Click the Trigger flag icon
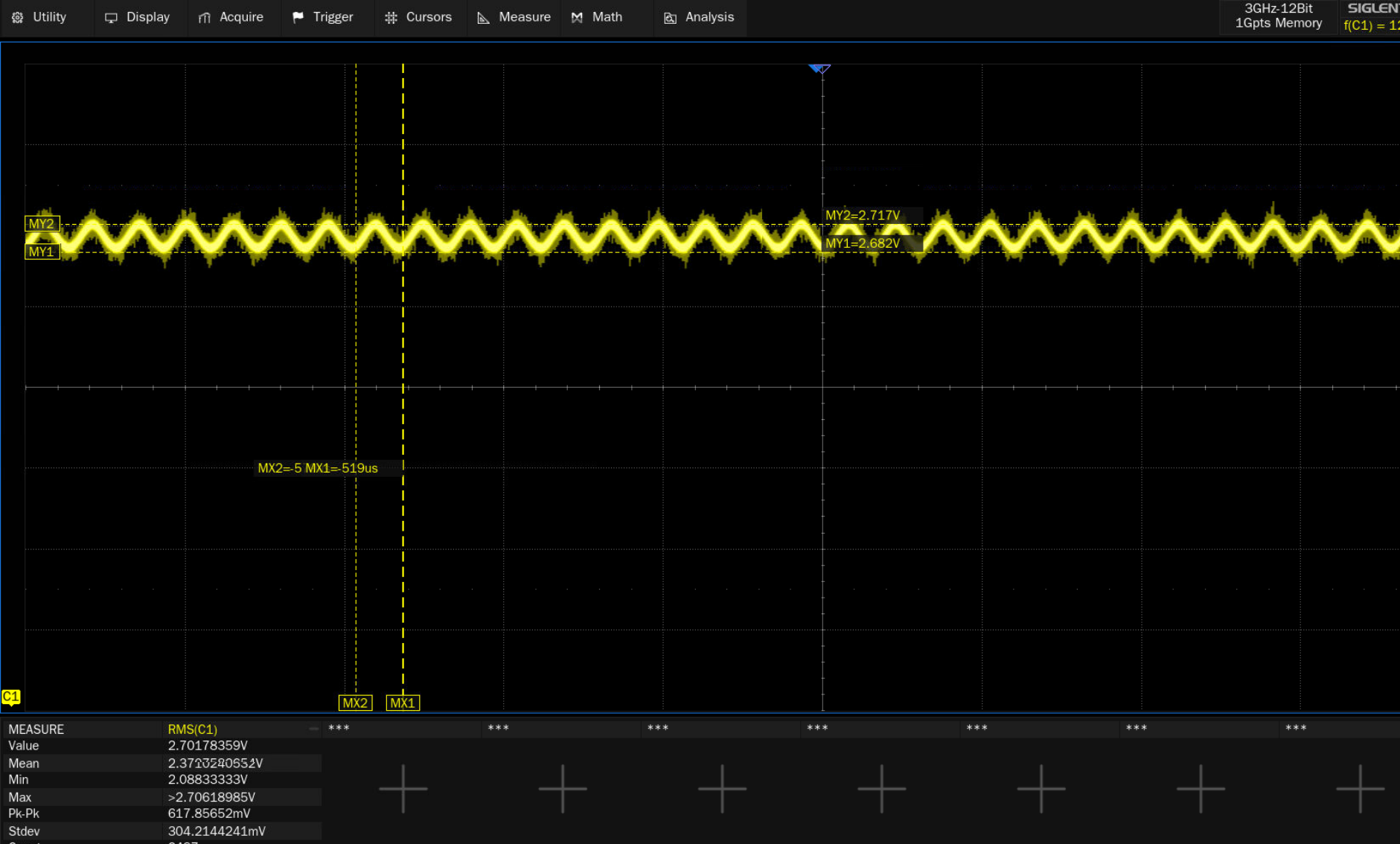Screen dimensions: 1400x844 click(x=298, y=18)
